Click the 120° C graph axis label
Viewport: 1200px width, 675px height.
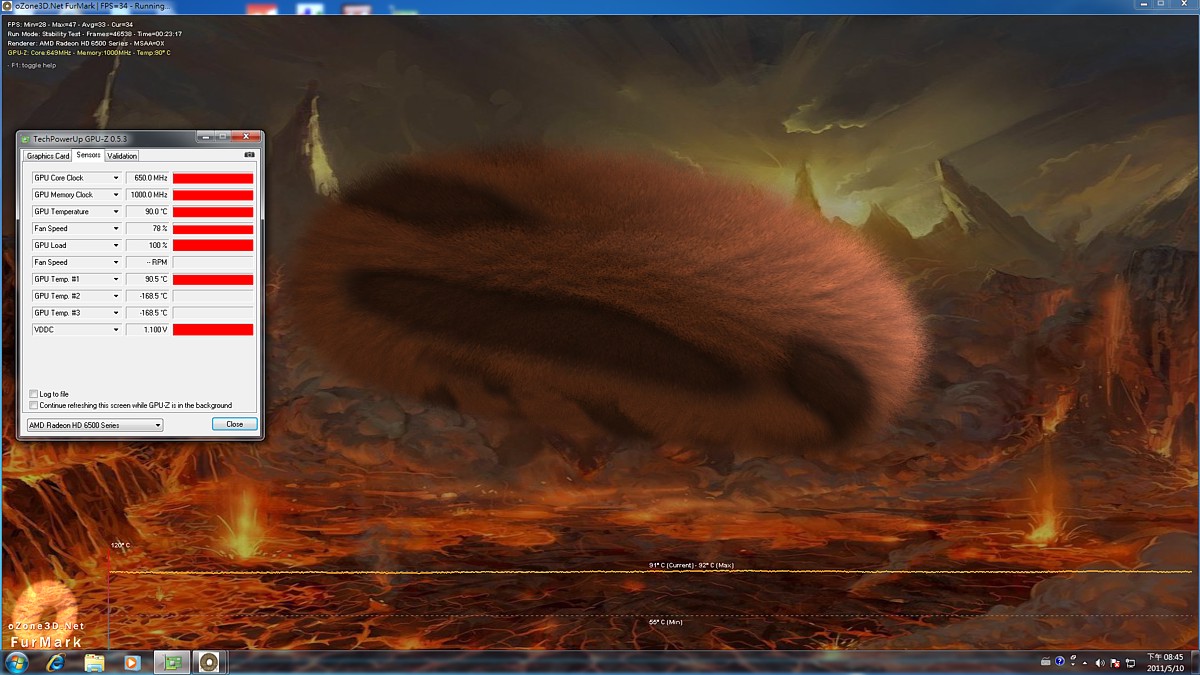[120, 545]
